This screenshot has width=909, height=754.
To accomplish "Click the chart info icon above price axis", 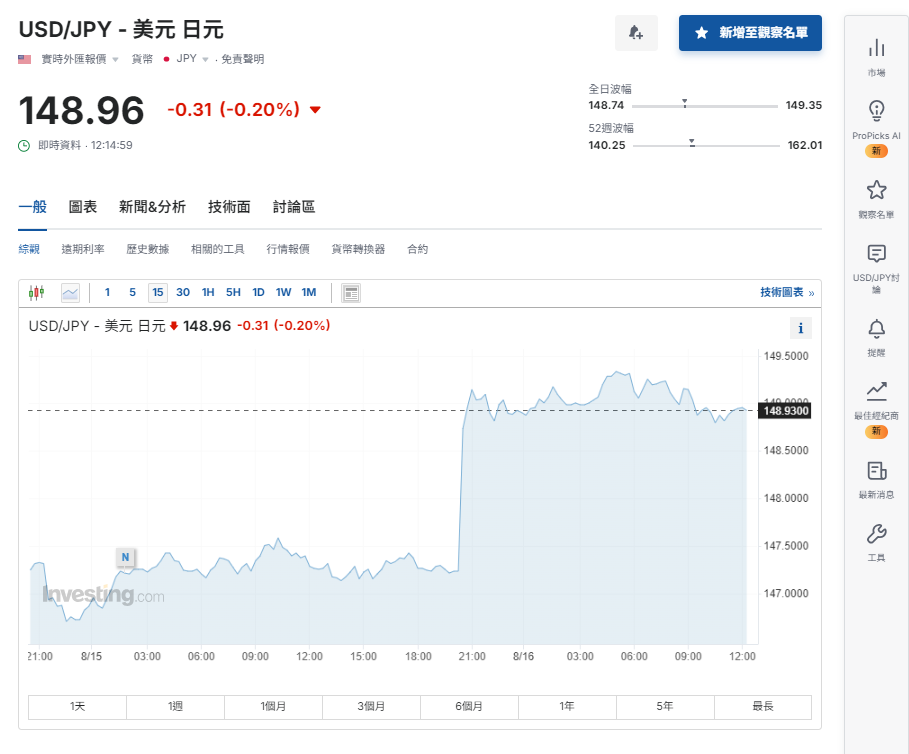I will pos(800,327).
